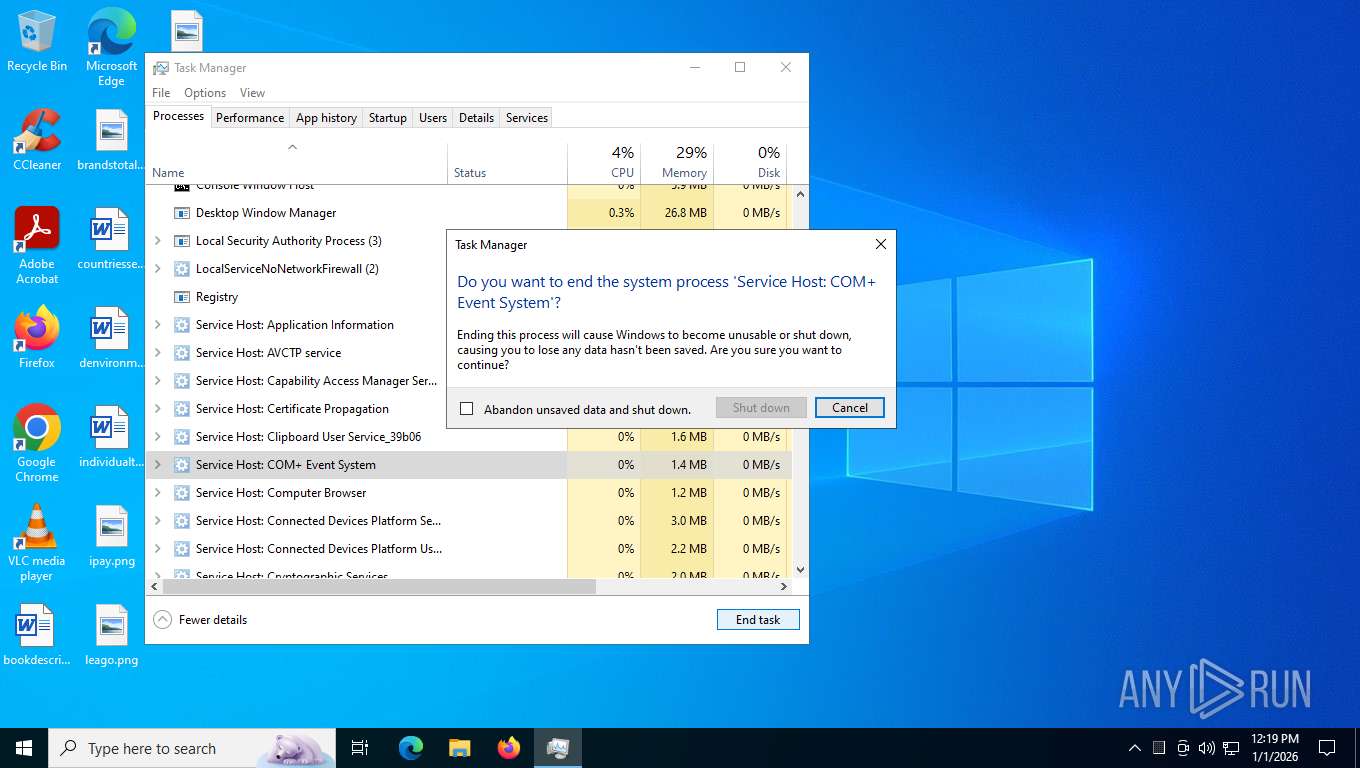Expand Service Host: Connected Devices Platform Se...

point(158,521)
